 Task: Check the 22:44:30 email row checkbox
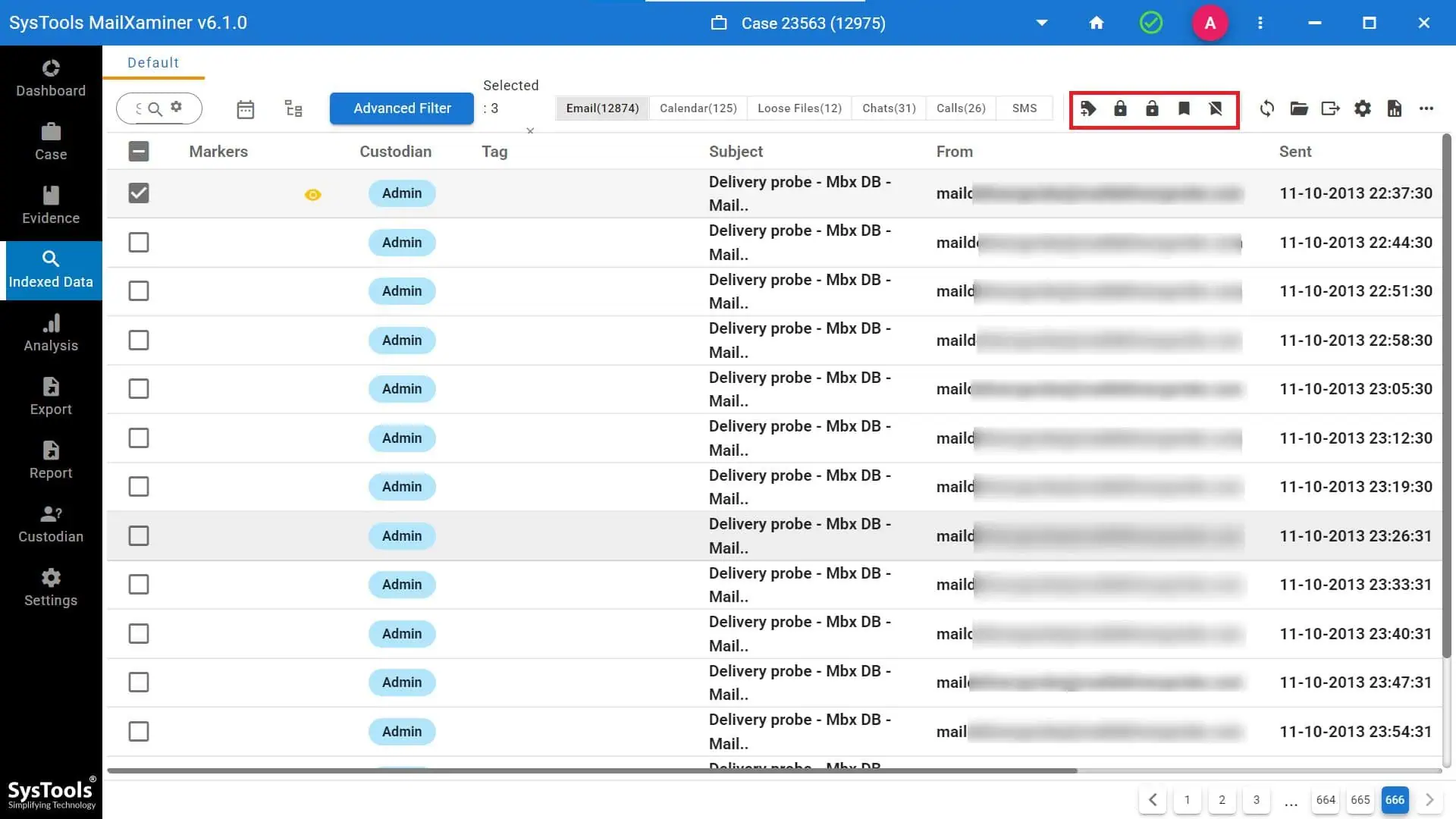(x=139, y=242)
